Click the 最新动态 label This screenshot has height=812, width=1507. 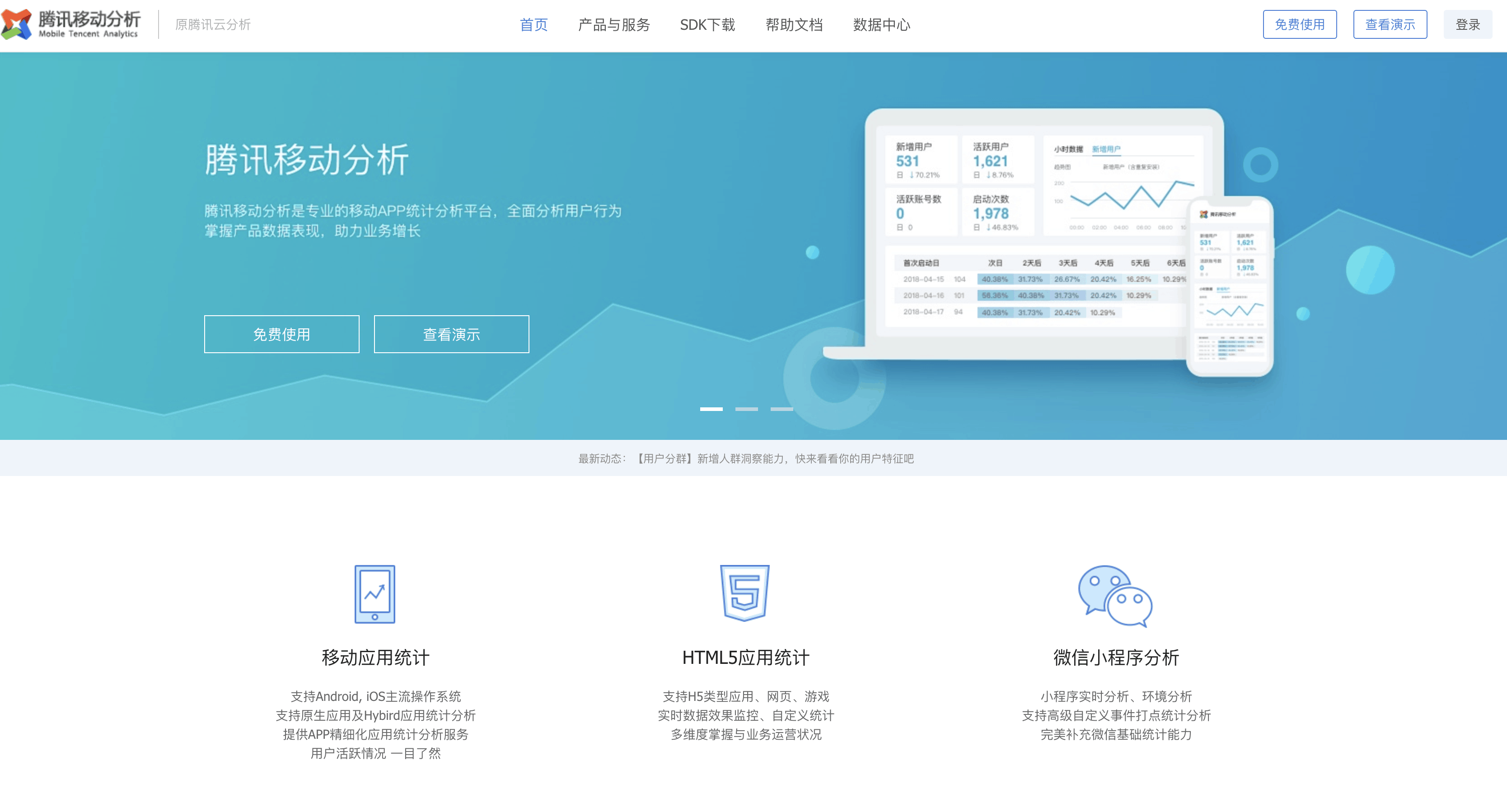point(601,459)
